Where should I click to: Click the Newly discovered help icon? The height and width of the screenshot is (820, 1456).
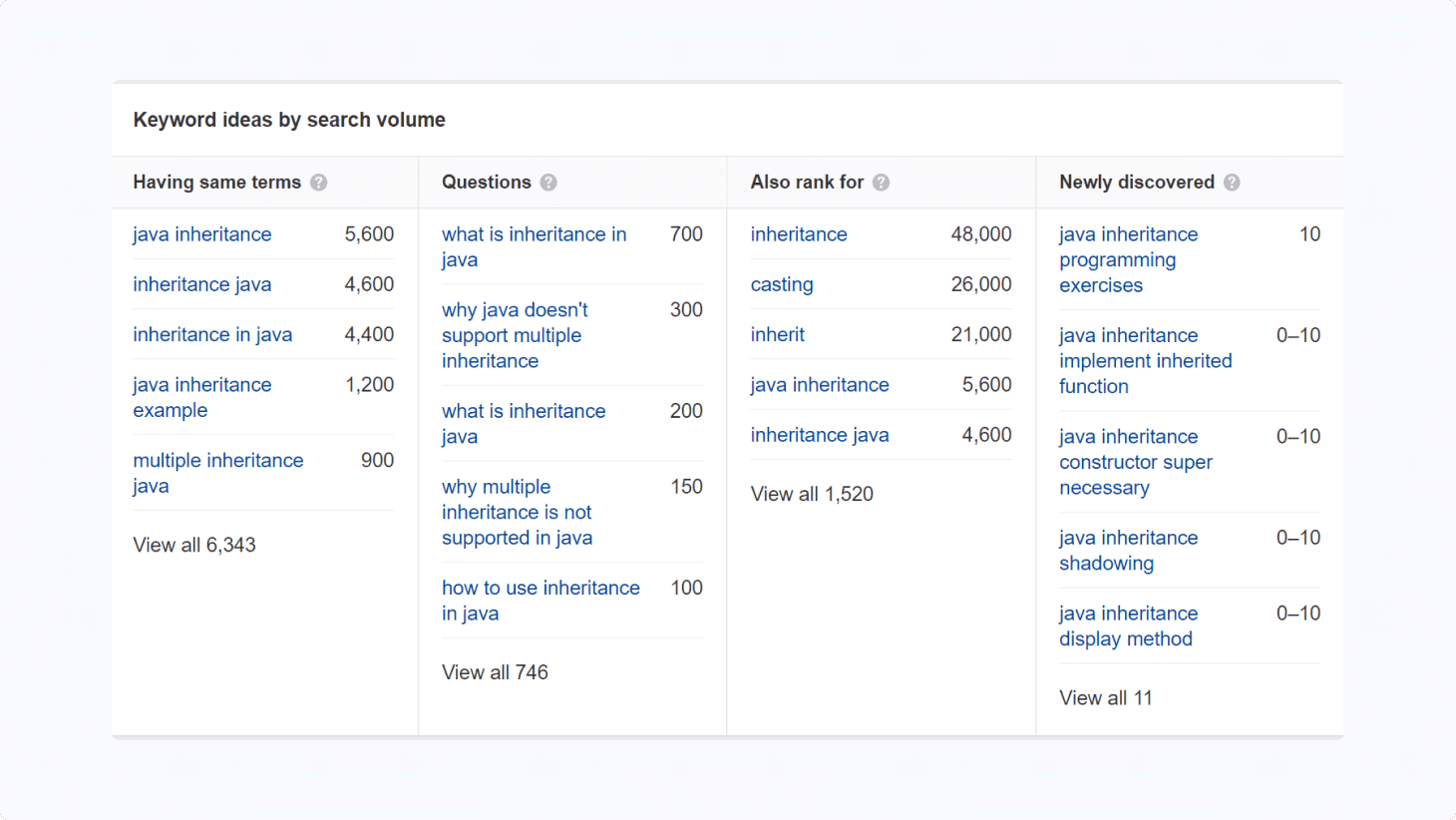(x=1232, y=183)
